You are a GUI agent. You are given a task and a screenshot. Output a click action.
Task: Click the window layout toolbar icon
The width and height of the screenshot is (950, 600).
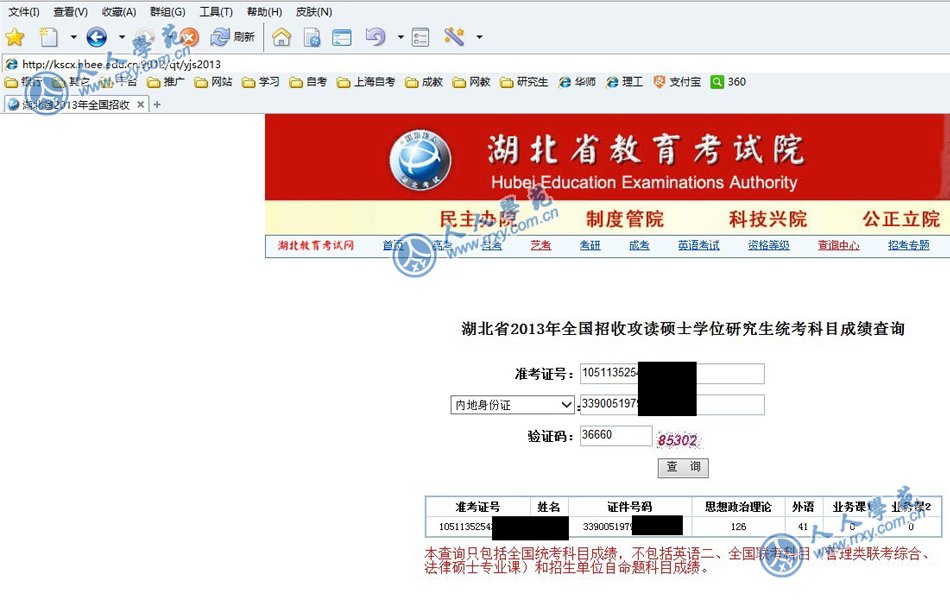(342, 38)
